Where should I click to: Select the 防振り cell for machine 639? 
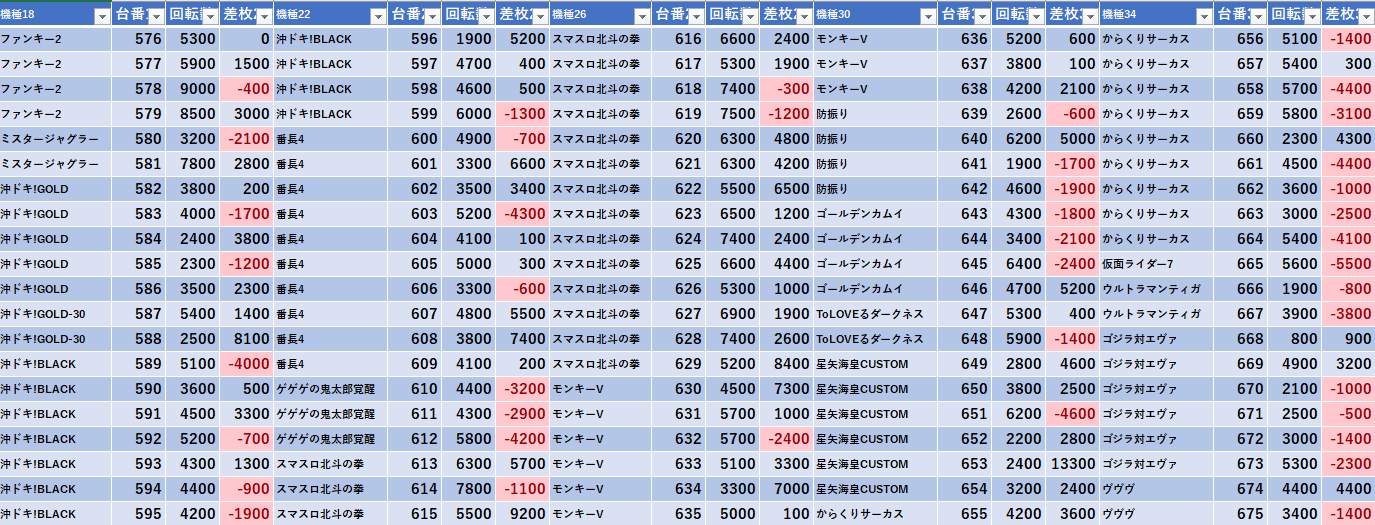point(875,114)
